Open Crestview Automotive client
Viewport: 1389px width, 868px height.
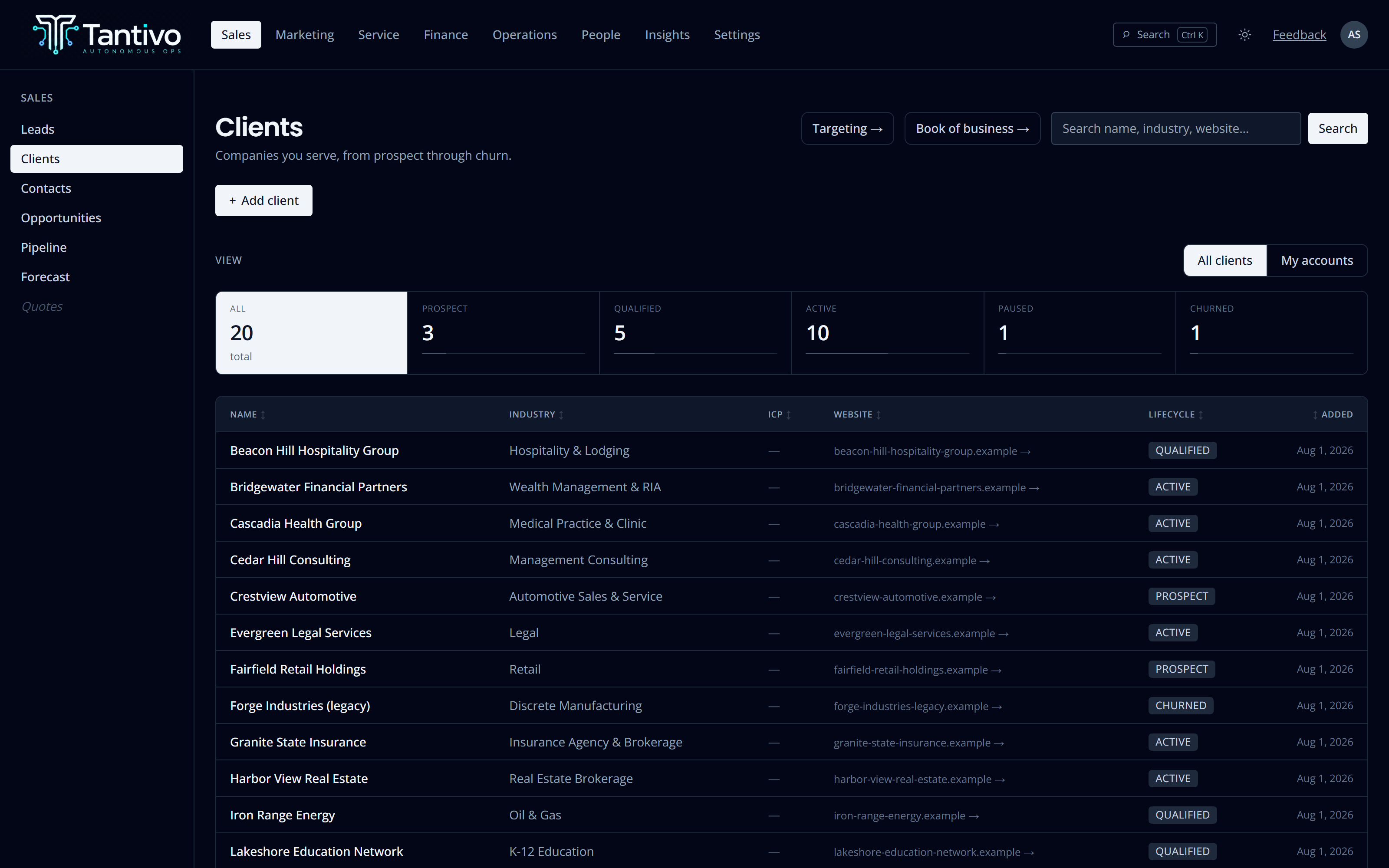[293, 596]
